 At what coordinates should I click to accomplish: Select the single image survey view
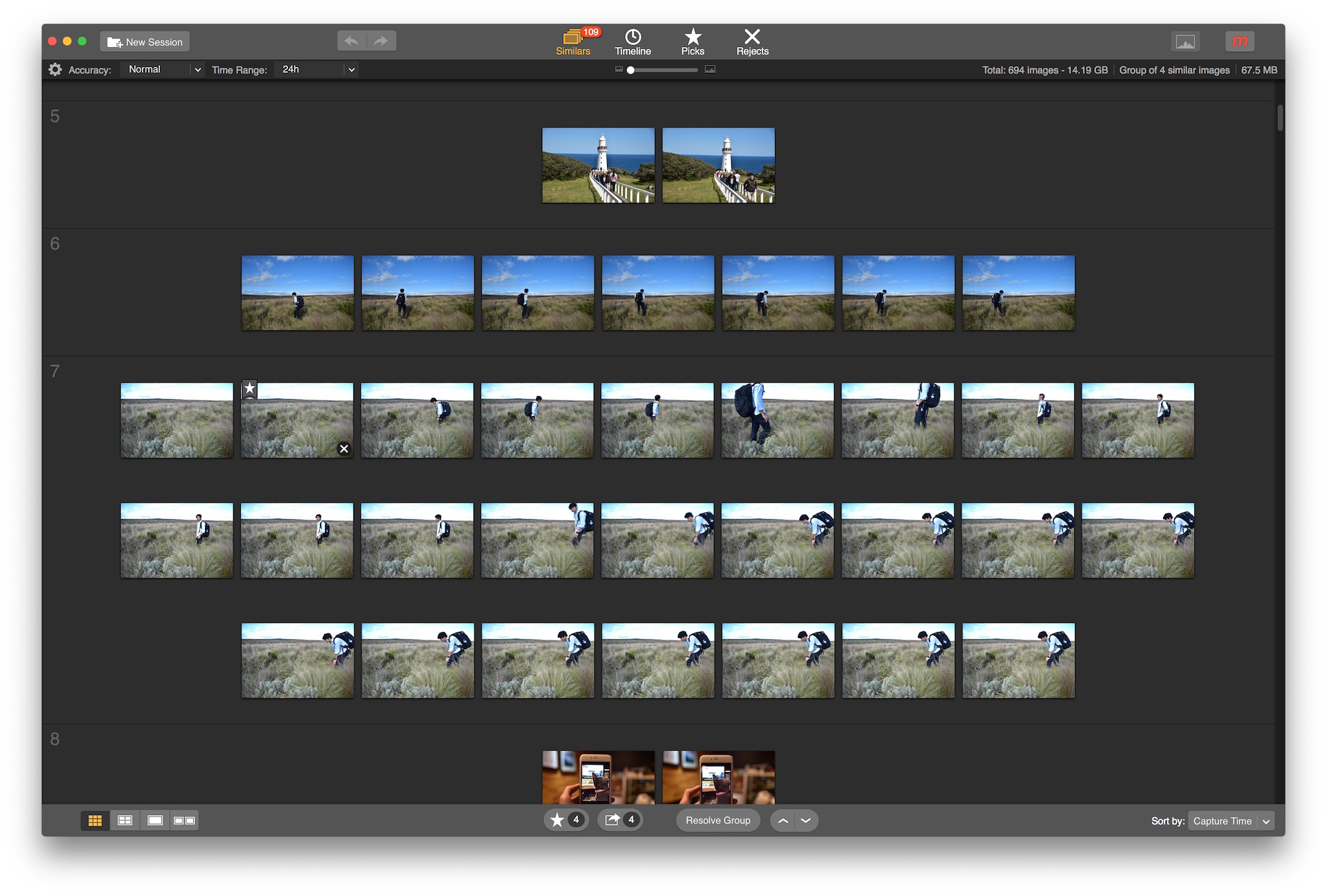pyautogui.click(x=155, y=820)
